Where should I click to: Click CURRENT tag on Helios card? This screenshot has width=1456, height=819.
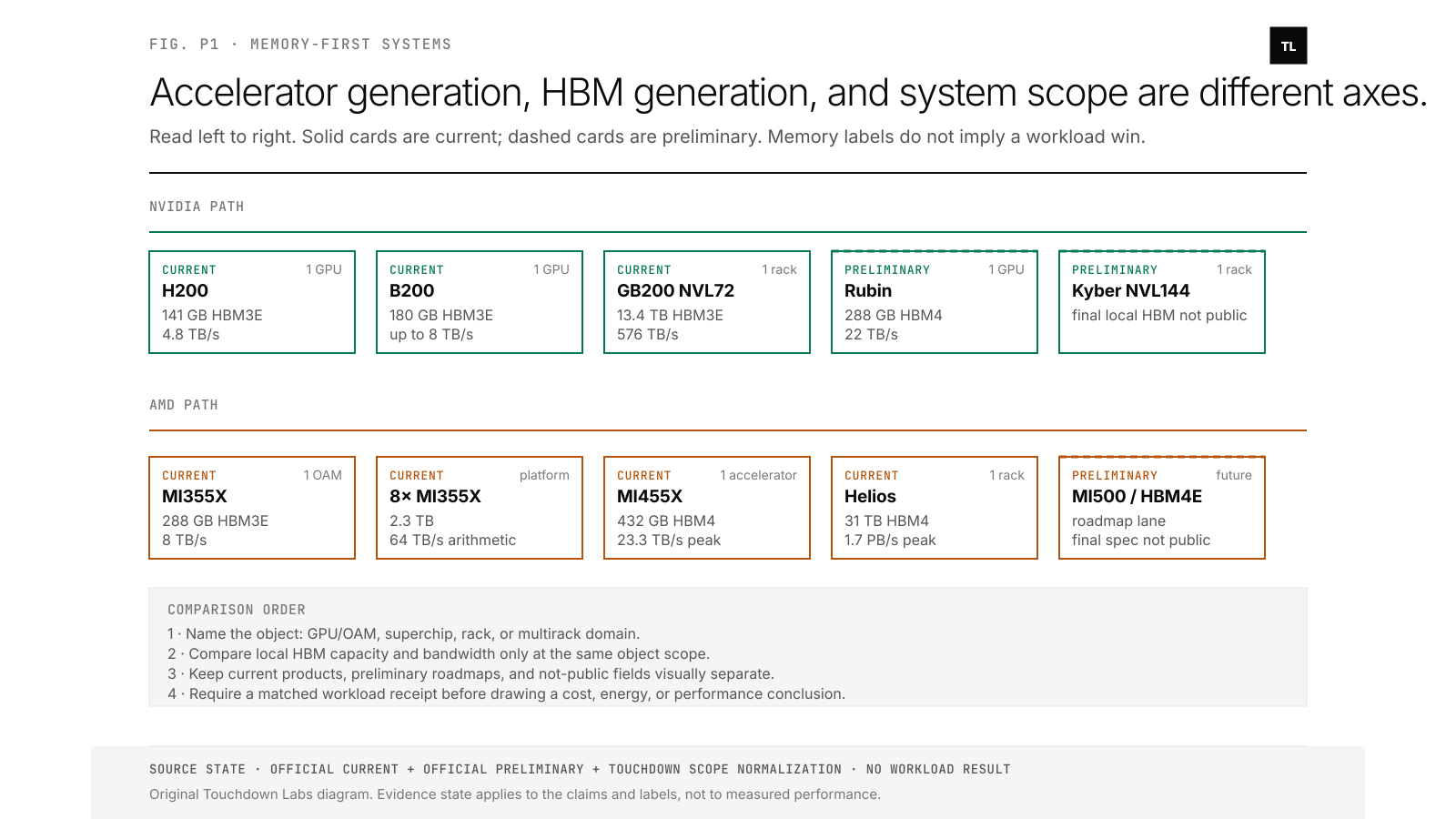point(872,476)
